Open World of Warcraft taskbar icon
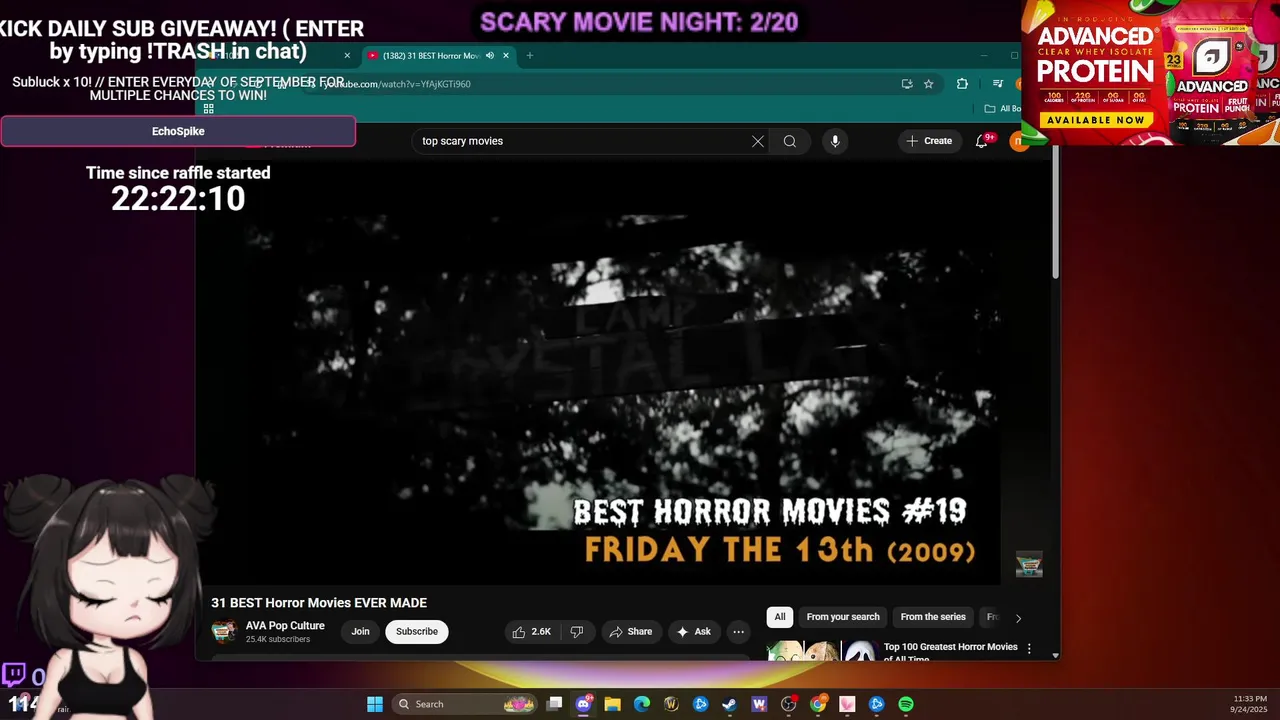 pyautogui.click(x=671, y=704)
